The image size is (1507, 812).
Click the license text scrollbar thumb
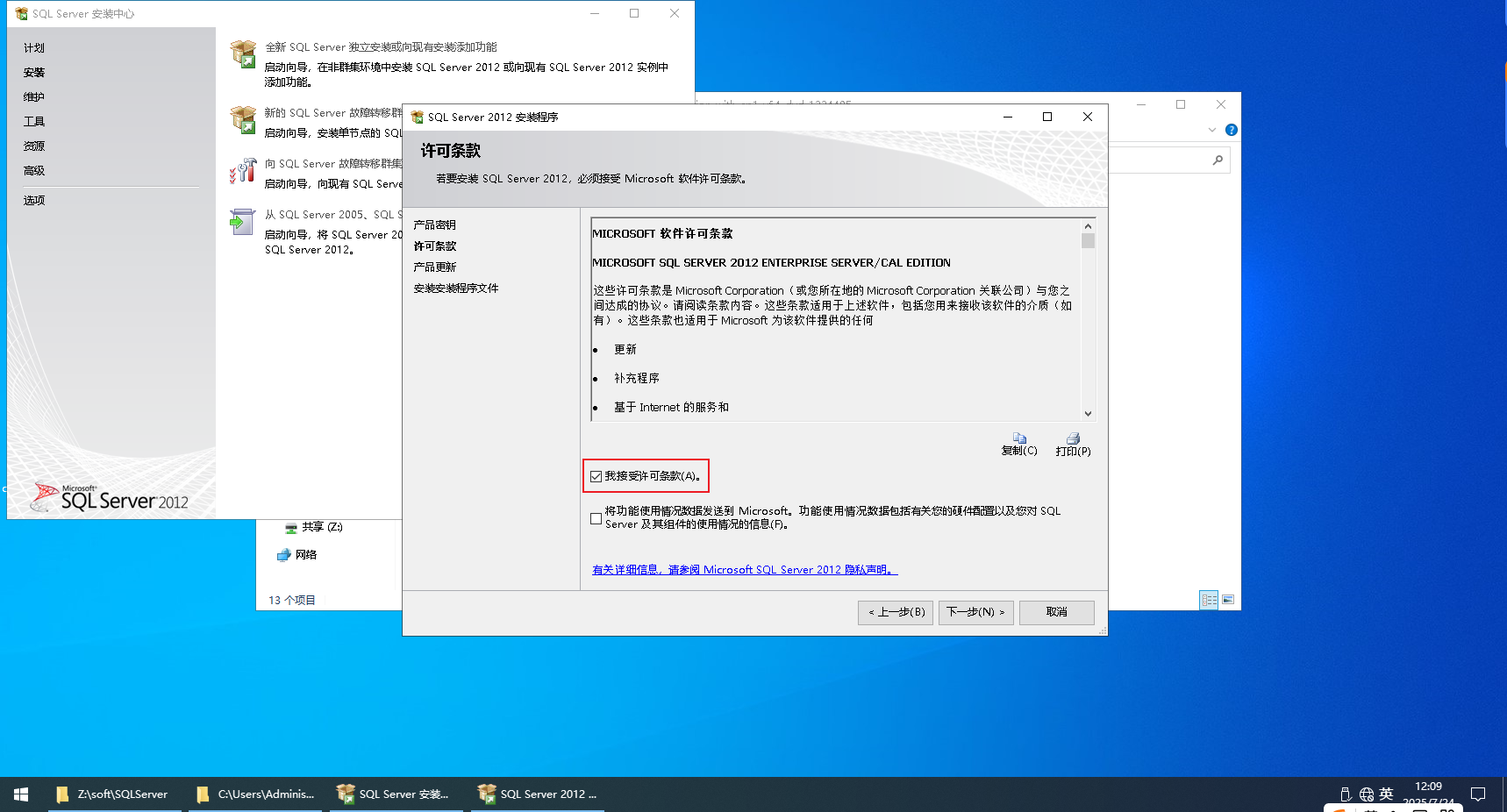(1088, 240)
